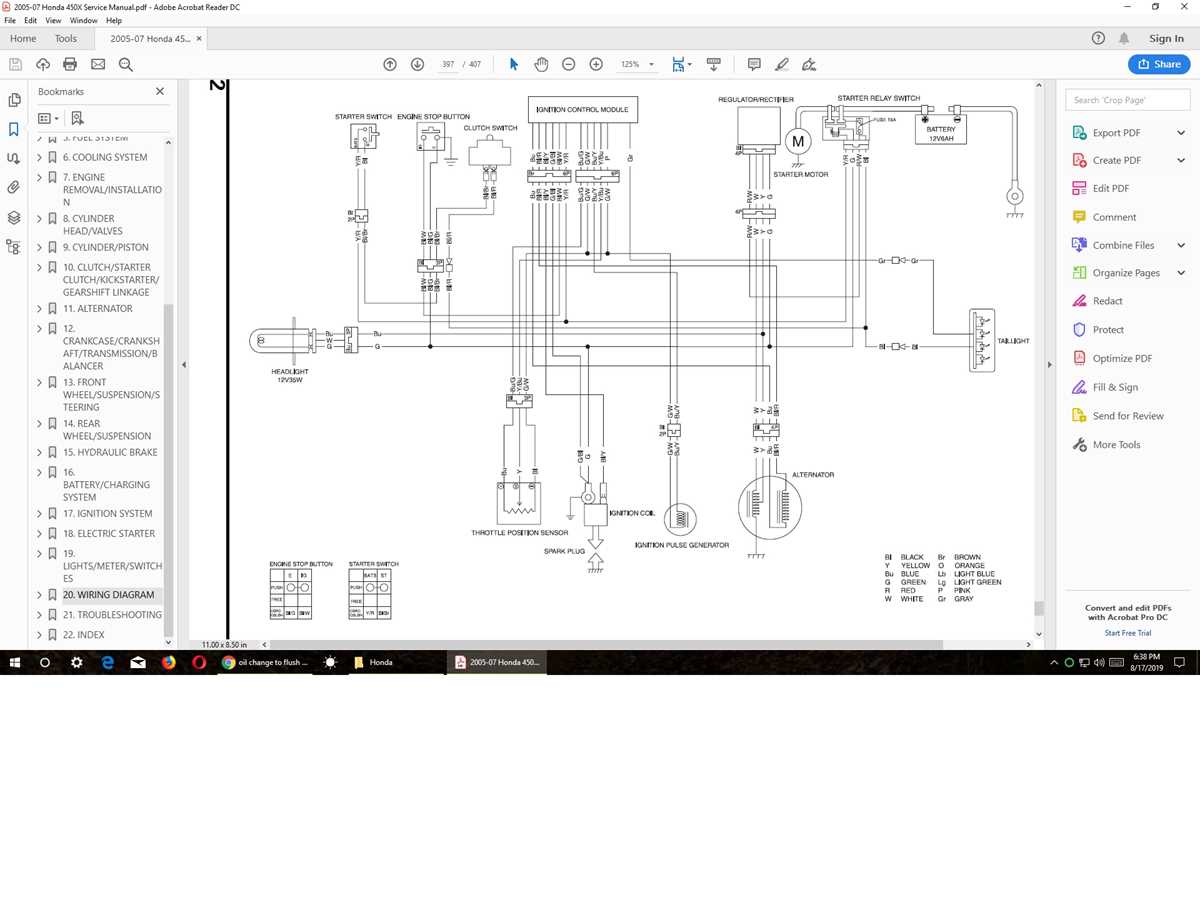Viewport: 1200px width, 900px height.
Task: Find current bookmark icon in Bookmarks panel
Action: [78, 118]
